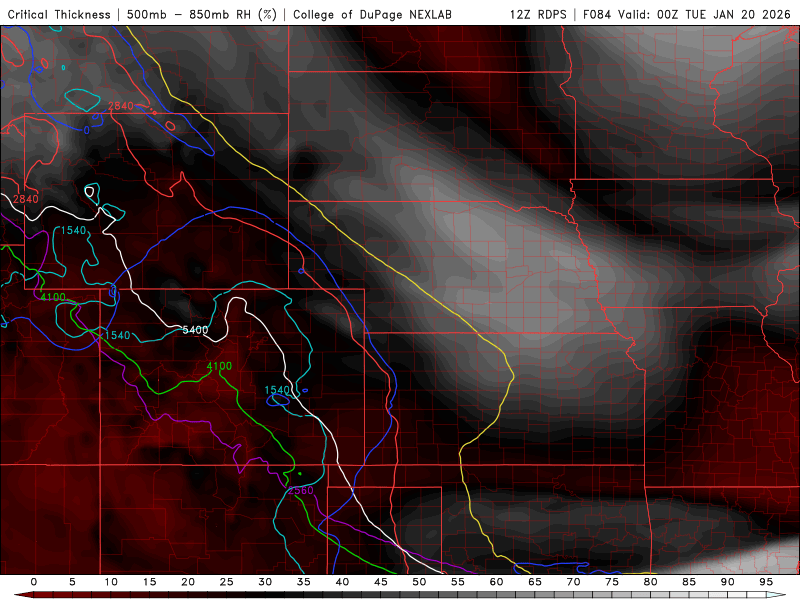Click the "70" tick label on the color bar
This screenshot has height=600, width=800.
pos(573,582)
